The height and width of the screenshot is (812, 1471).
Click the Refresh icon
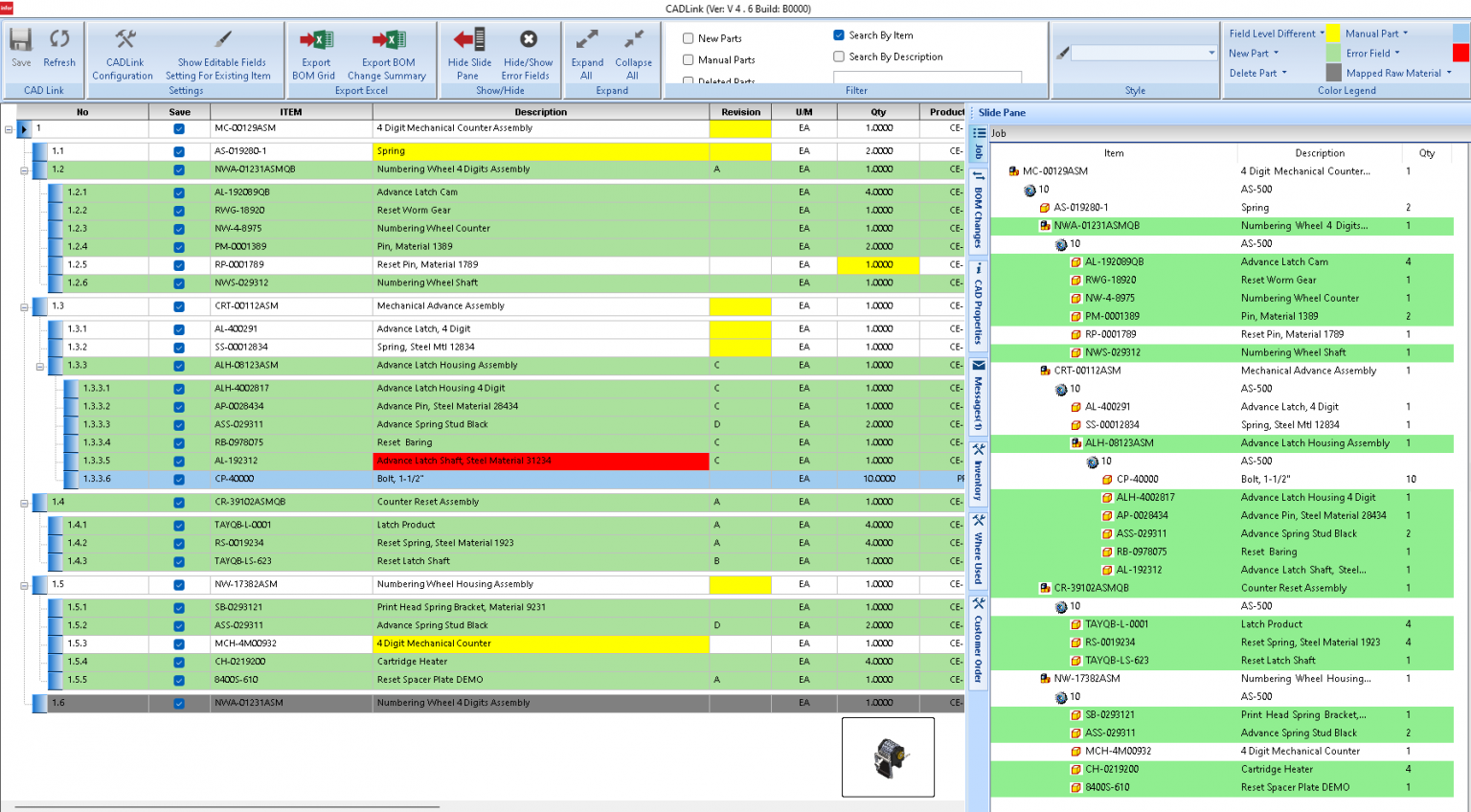click(59, 43)
